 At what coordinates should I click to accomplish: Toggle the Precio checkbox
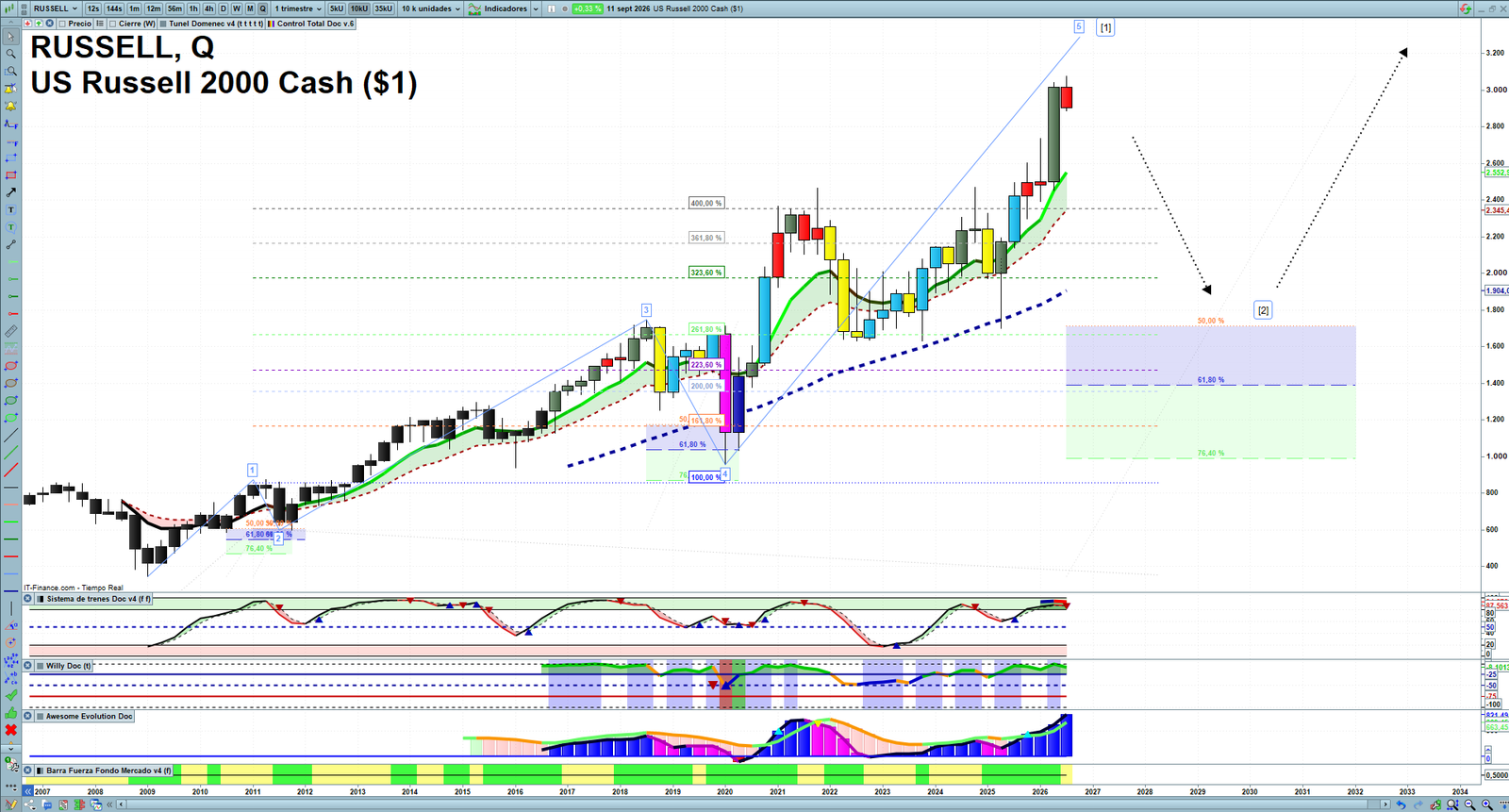(x=62, y=24)
